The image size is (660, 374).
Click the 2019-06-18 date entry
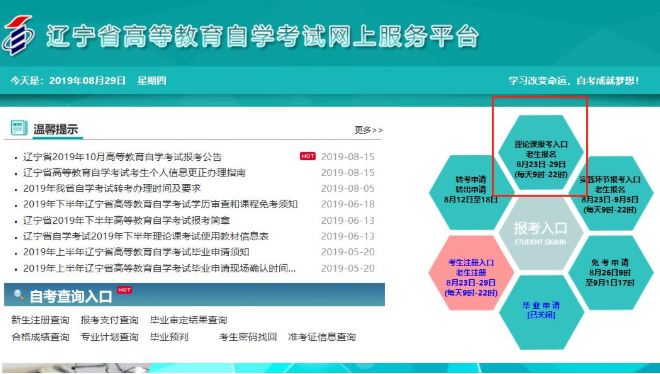[348, 204]
